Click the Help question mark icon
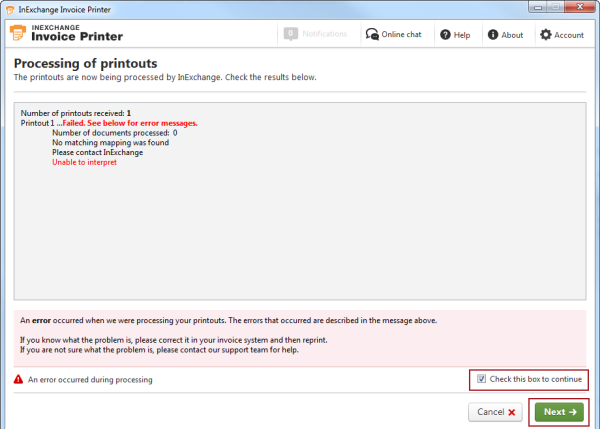Screen dimensions: 600x429 445,35
